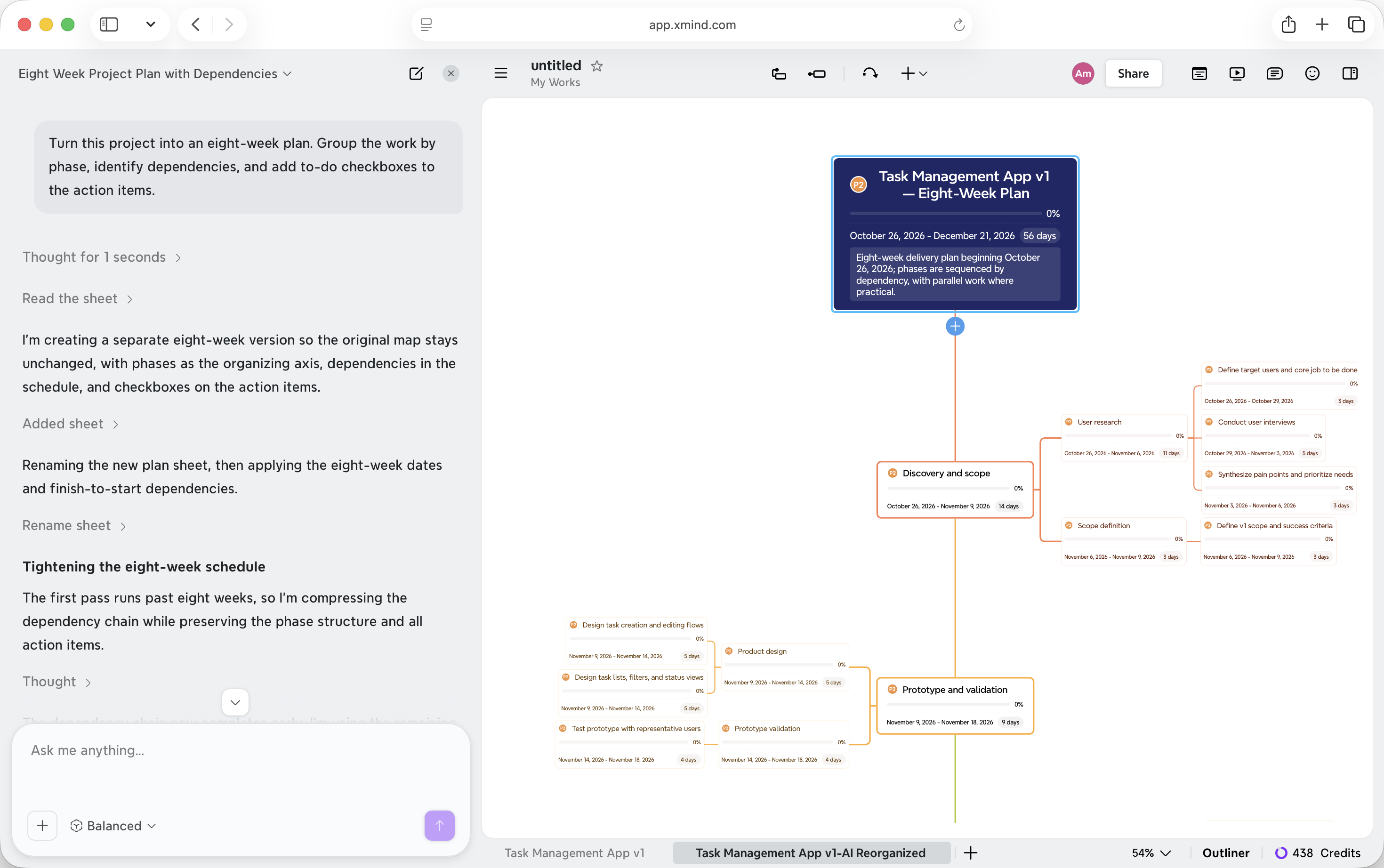Expand the Read the sheet step
Screen dimensions: 1384x868
coord(78,298)
